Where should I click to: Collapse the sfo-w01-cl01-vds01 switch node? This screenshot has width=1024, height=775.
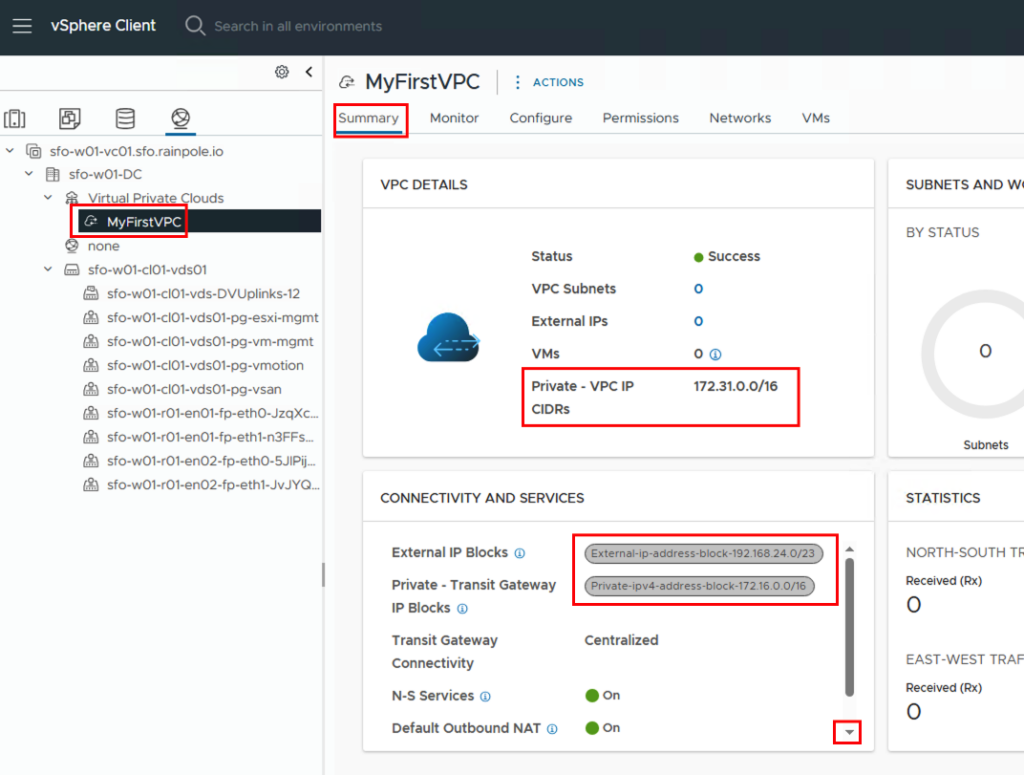[x=48, y=270]
